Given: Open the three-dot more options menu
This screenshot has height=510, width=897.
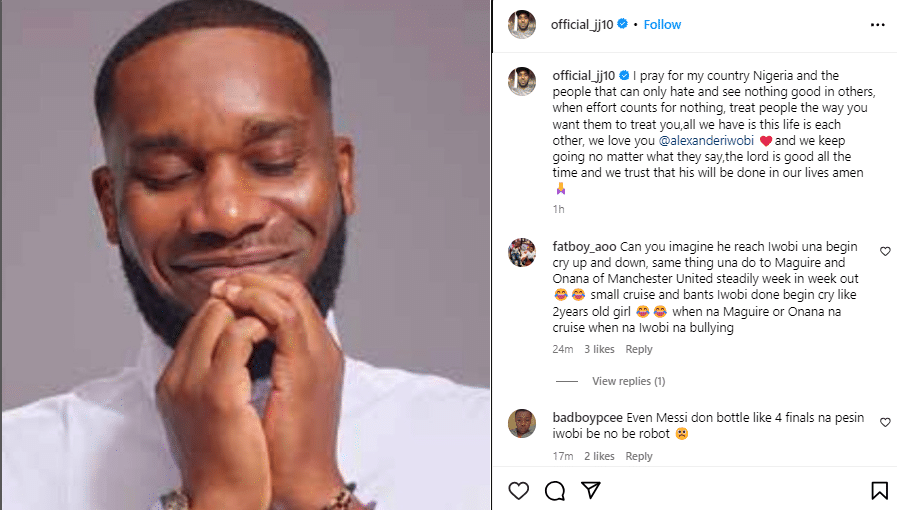Looking at the screenshot, I should pyautogui.click(x=877, y=25).
